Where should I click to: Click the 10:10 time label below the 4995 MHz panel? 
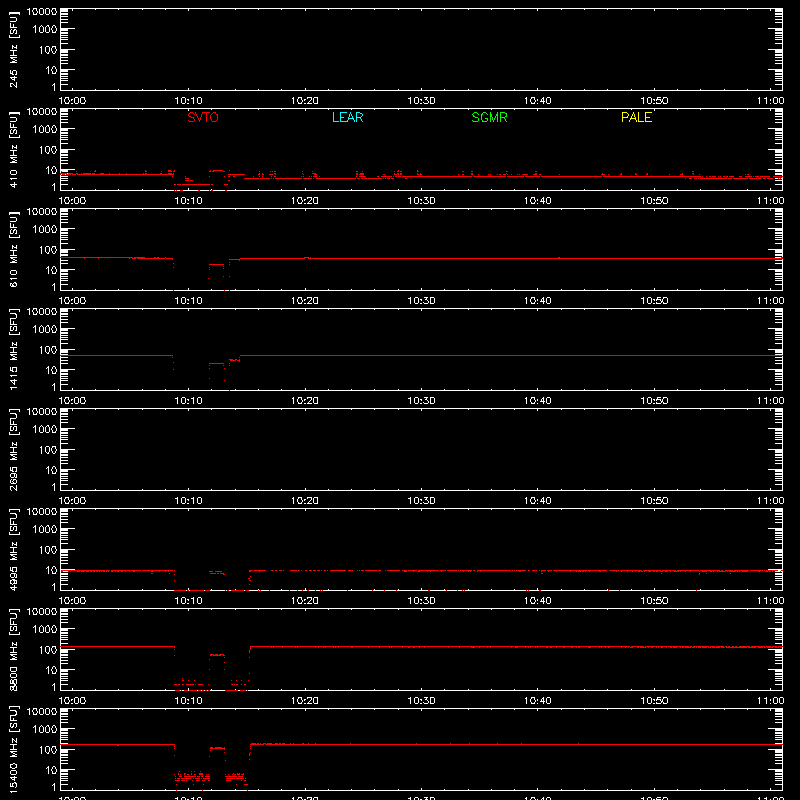pyautogui.click(x=188, y=601)
